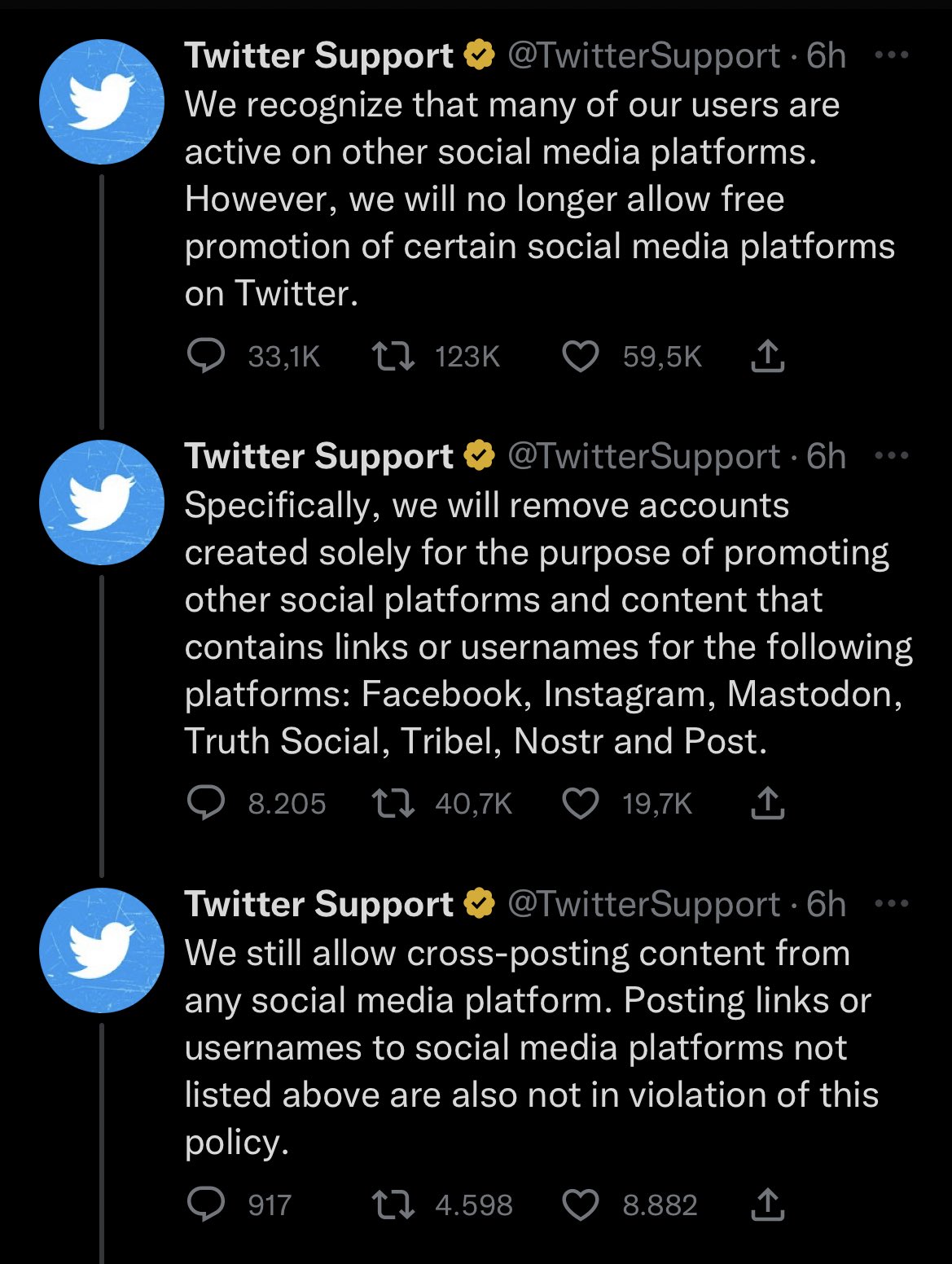Screen dimensions: 952x1264
Task: Reply to the first Twitter Support tweet
Action: [205, 354]
